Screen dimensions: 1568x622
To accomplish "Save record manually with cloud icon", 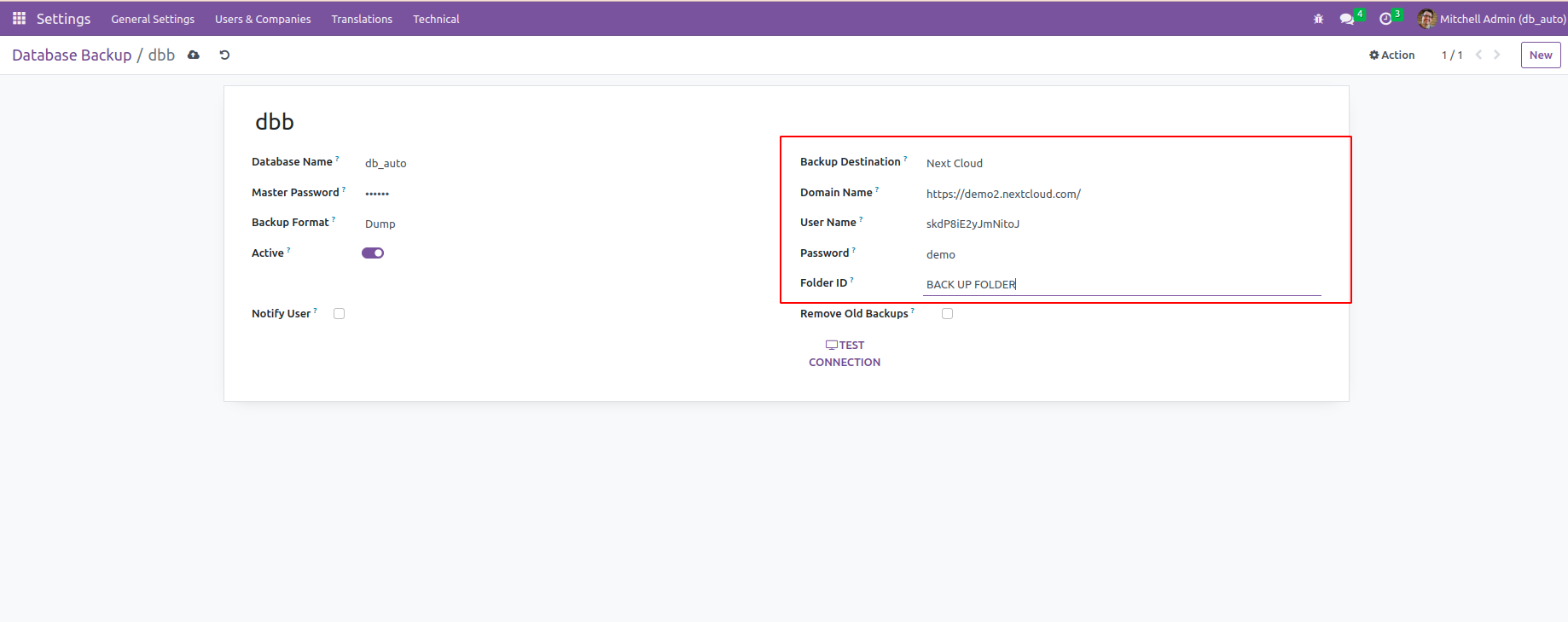I will click(194, 55).
